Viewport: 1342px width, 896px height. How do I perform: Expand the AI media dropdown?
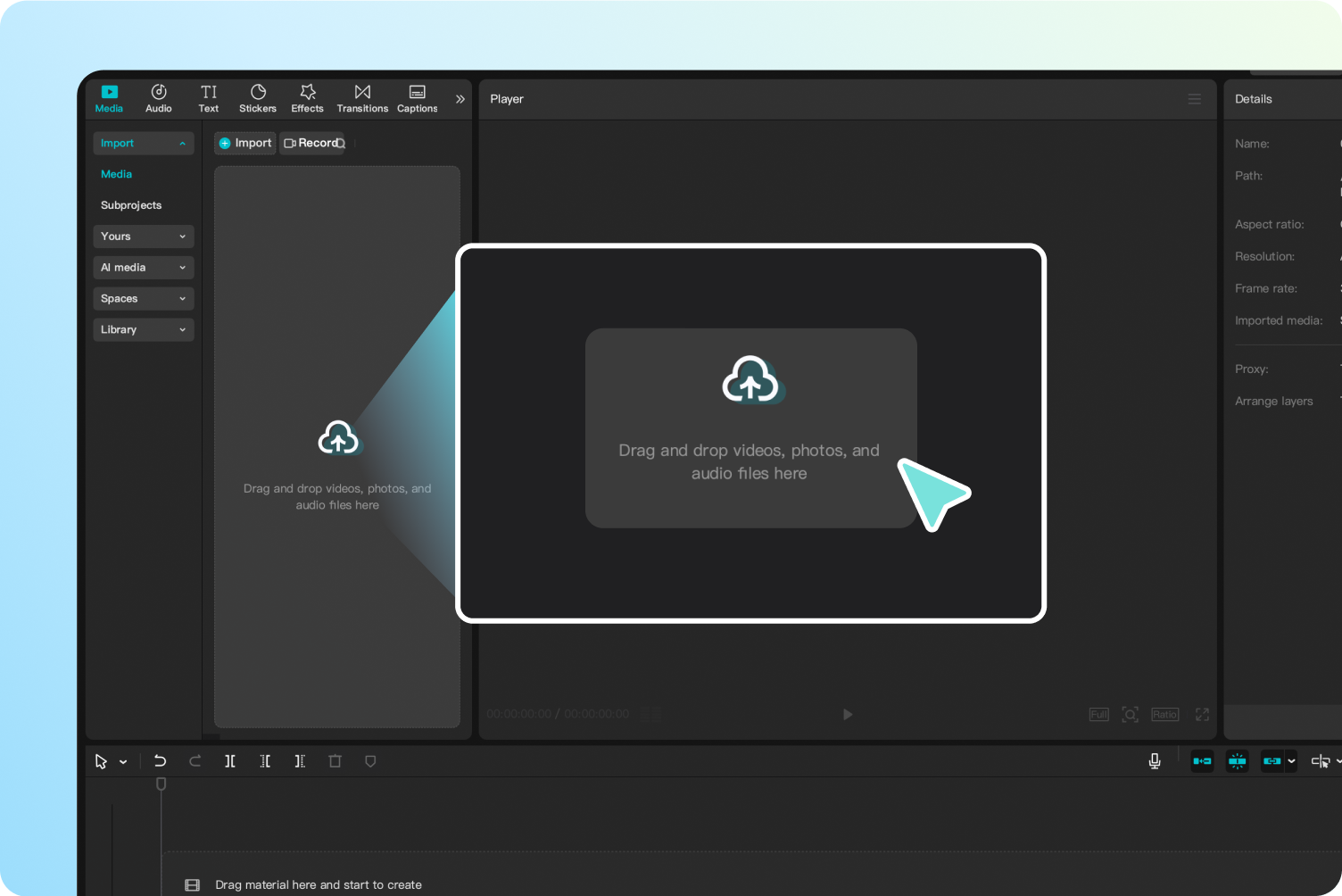pyautogui.click(x=144, y=268)
